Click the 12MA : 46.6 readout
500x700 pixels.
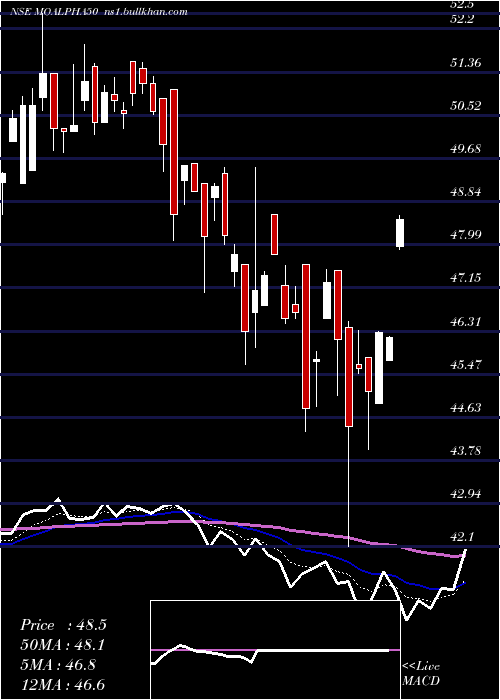[62, 684]
